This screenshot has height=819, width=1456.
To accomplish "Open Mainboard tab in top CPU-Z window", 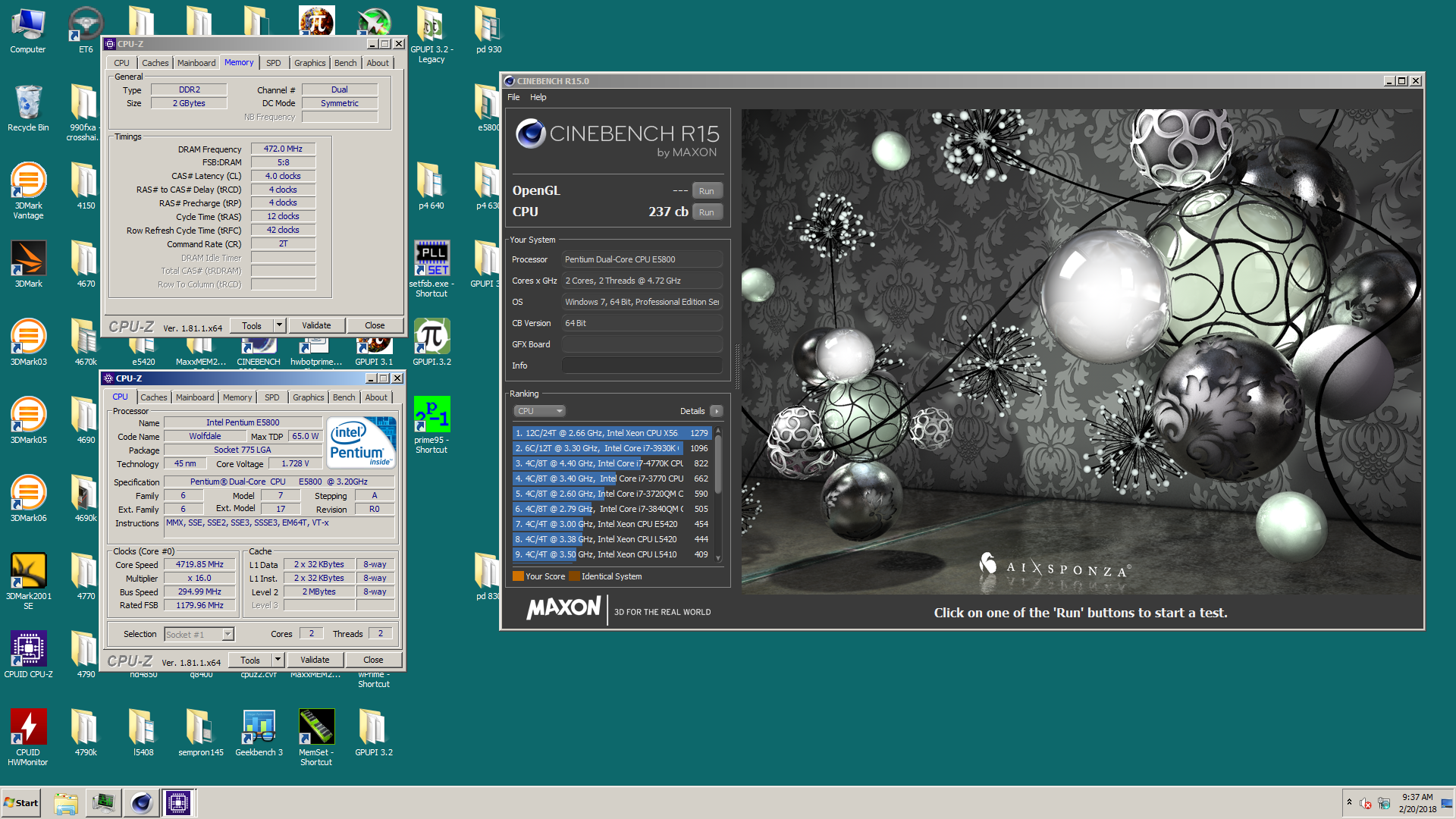I will pos(196,63).
